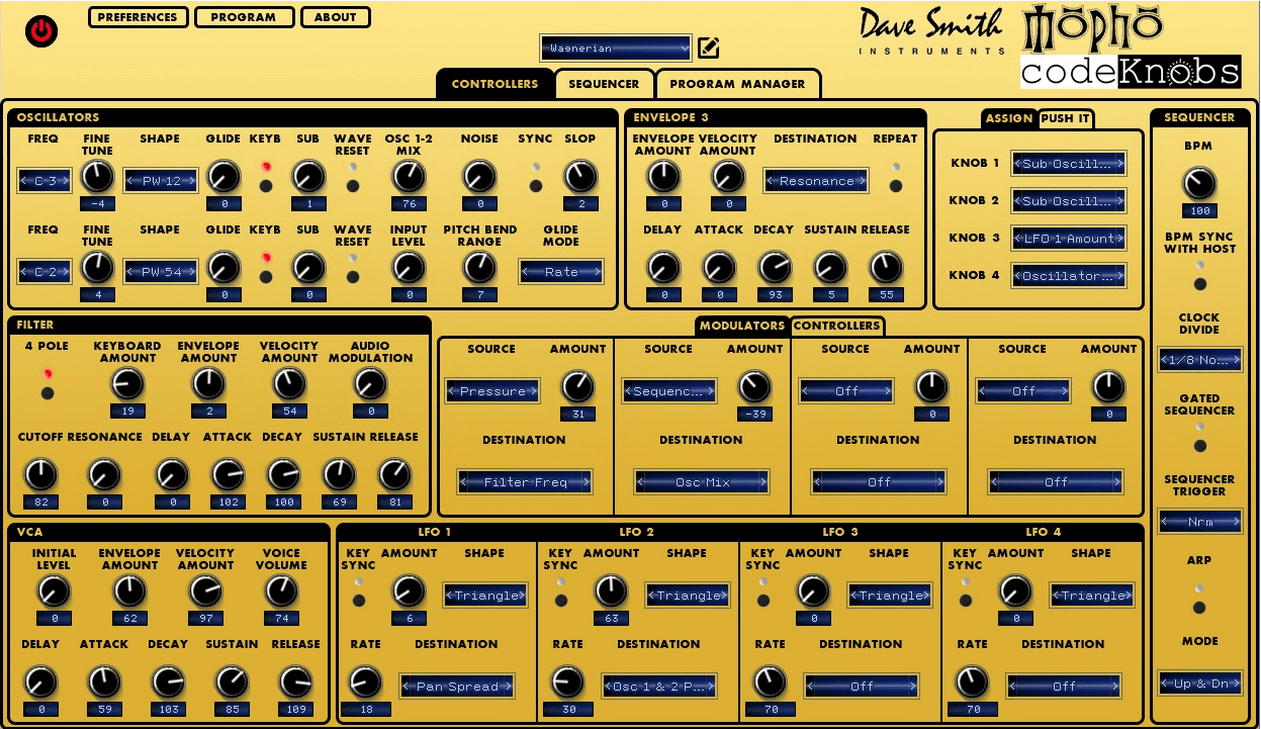
Task: Open oscillator 1 frequency dropdown showing C 3
Action: point(45,181)
